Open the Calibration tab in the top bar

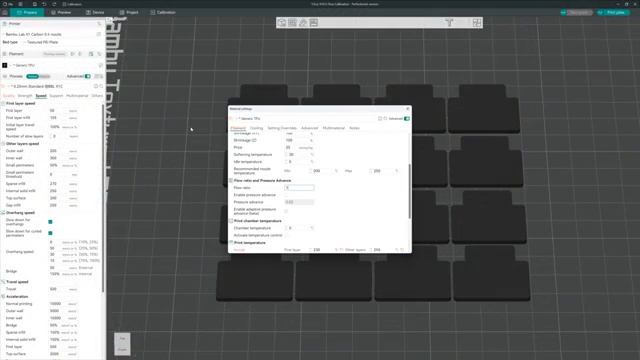(163, 13)
